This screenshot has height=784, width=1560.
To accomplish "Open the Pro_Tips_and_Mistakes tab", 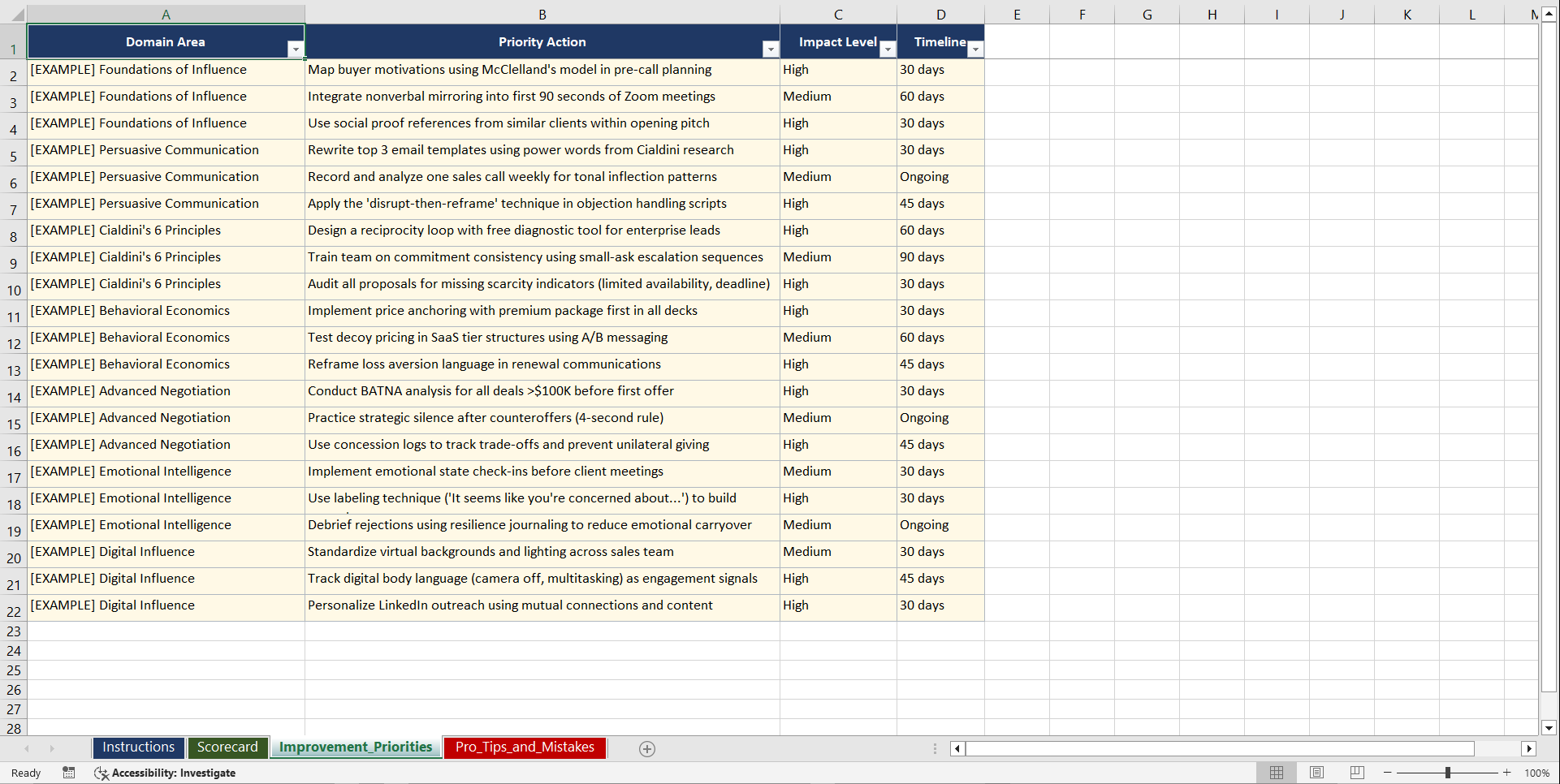I will pos(525,747).
